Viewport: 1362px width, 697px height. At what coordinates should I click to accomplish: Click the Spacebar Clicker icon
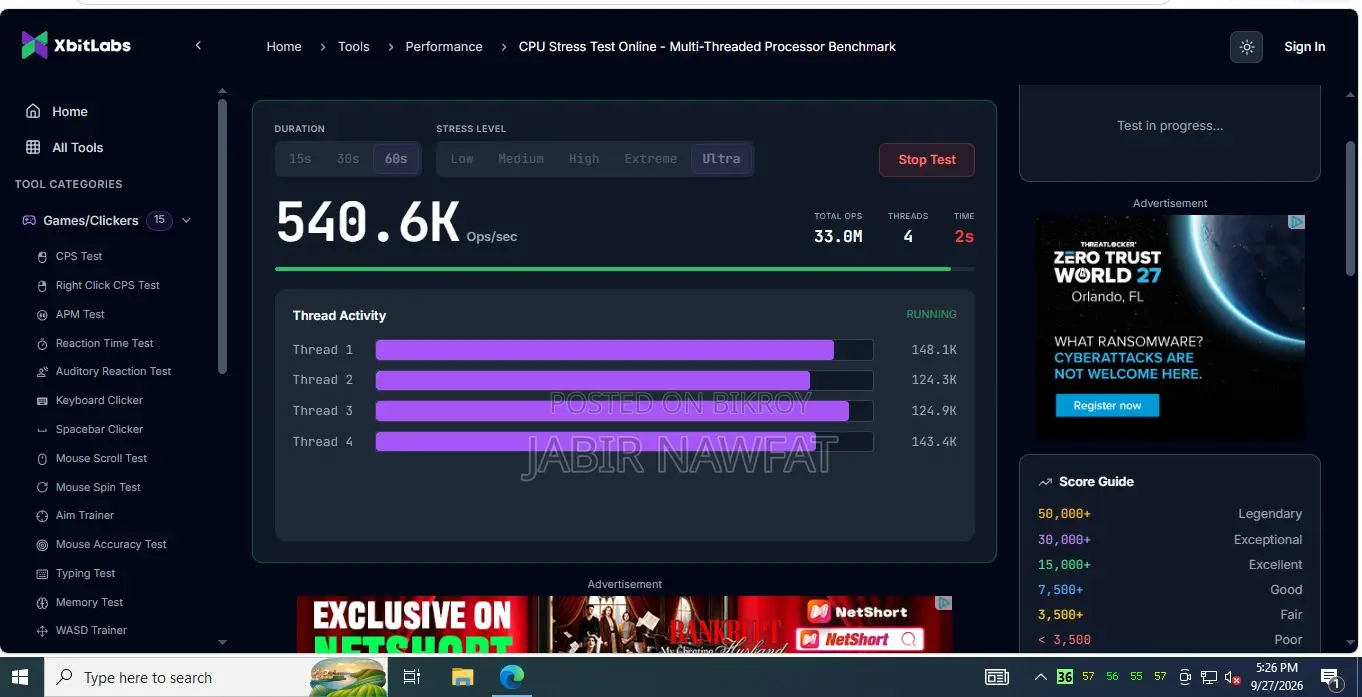pyautogui.click(x=42, y=430)
